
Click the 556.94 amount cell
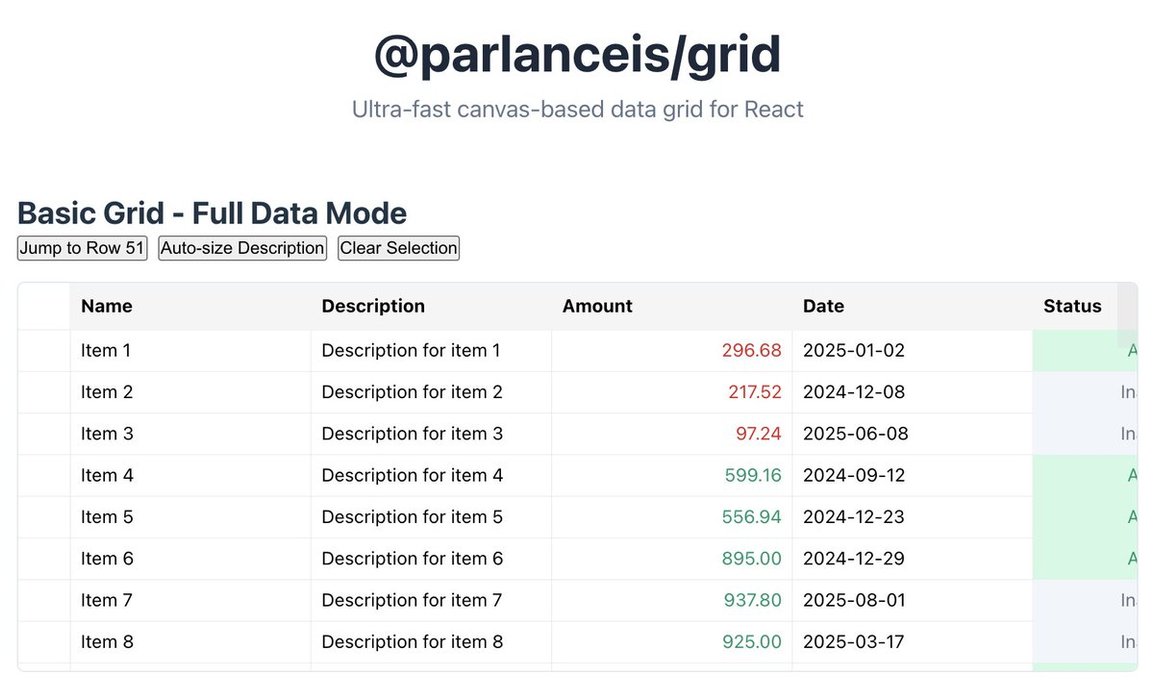click(x=672, y=517)
